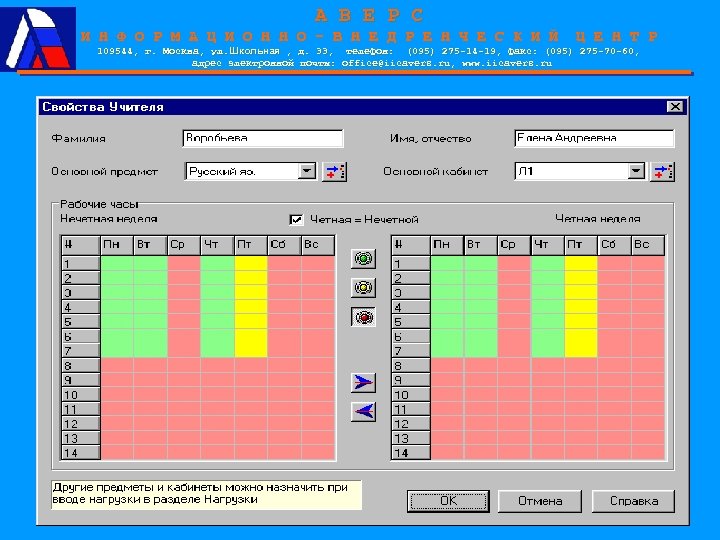Select Сб column header in even week grid
This screenshot has width=720, height=540.
coord(614,245)
